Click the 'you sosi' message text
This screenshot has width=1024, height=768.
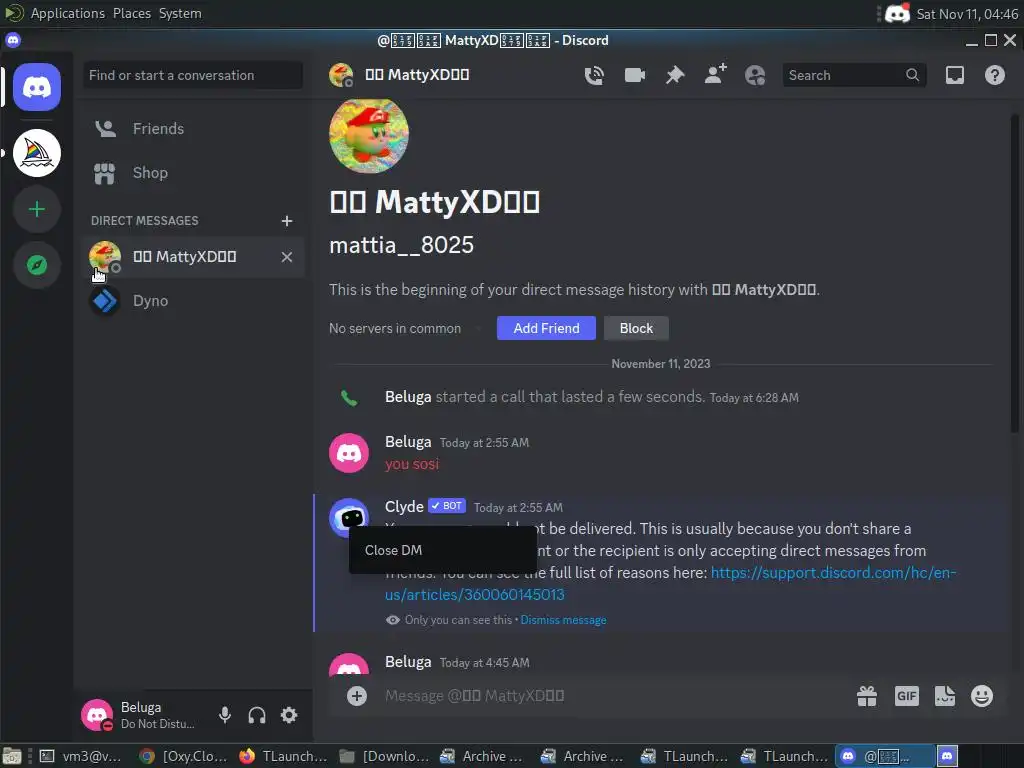click(x=411, y=464)
